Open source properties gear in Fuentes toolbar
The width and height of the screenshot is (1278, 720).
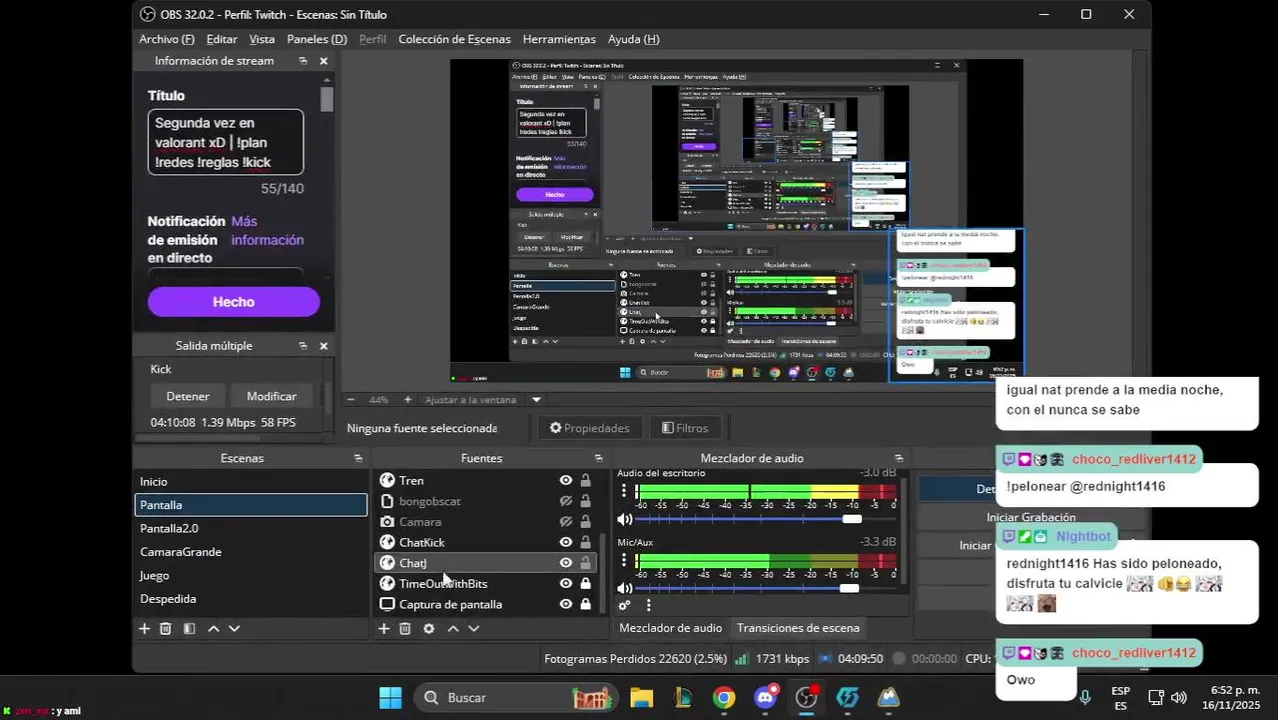point(429,629)
